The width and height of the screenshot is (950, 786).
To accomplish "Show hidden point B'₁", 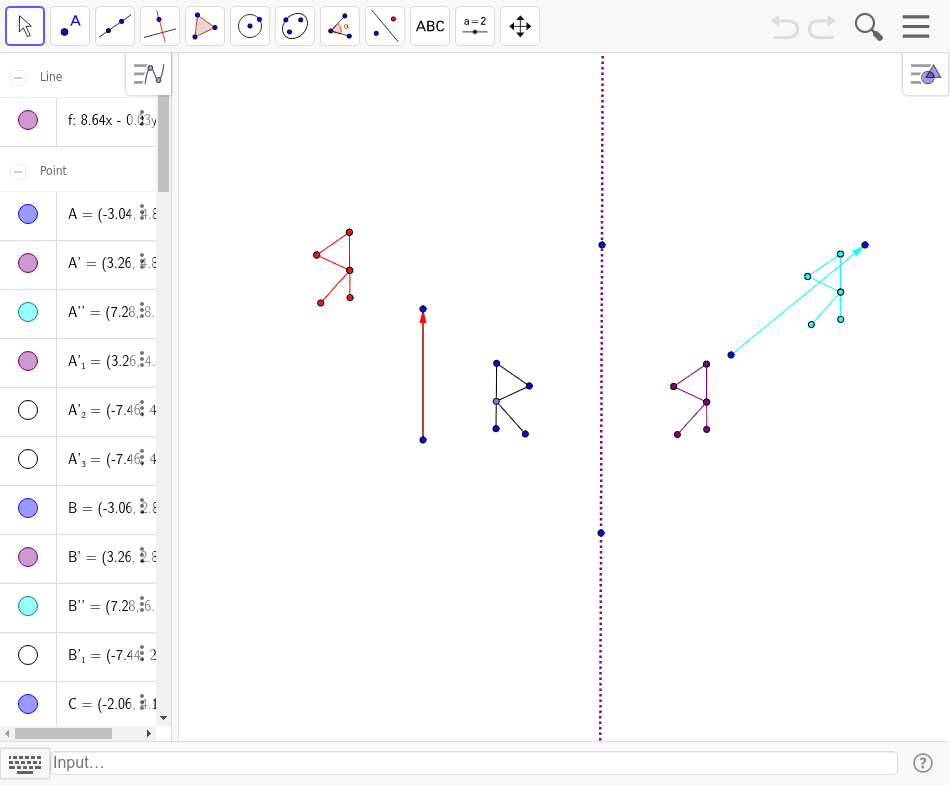I will tap(28, 655).
